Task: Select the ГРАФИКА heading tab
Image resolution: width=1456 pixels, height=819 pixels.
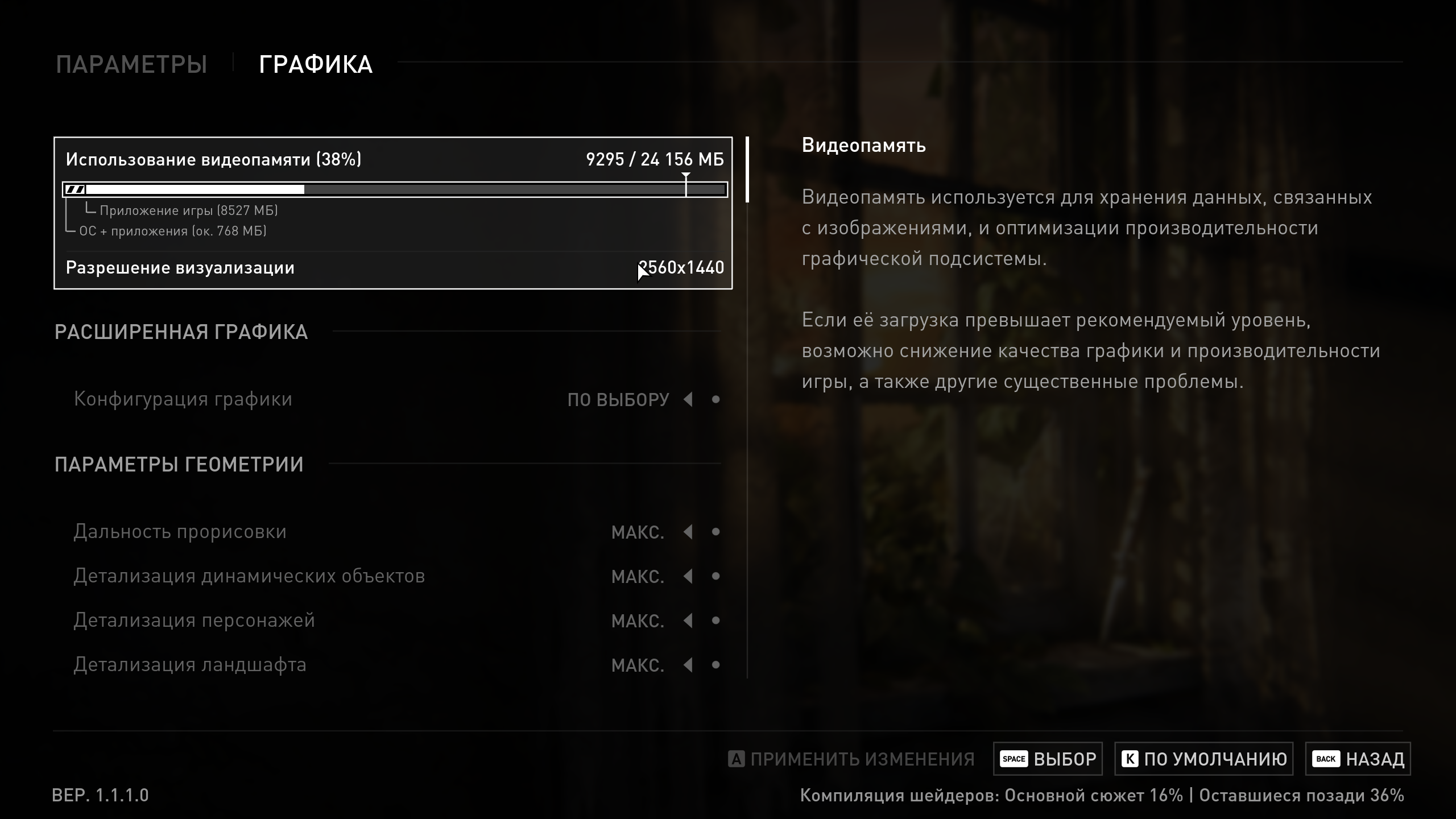Action: (x=316, y=64)
